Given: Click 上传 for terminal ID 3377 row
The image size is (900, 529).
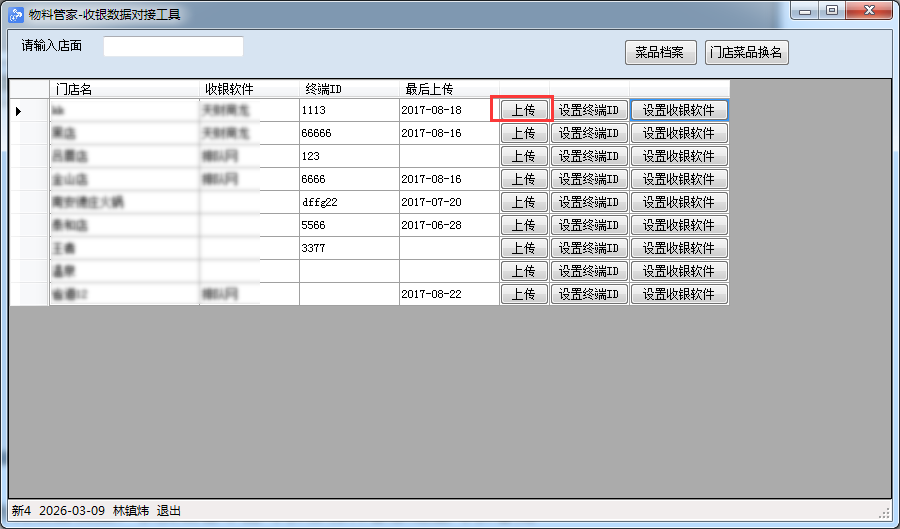Looking at the screenshot, I should pos(523,248).
